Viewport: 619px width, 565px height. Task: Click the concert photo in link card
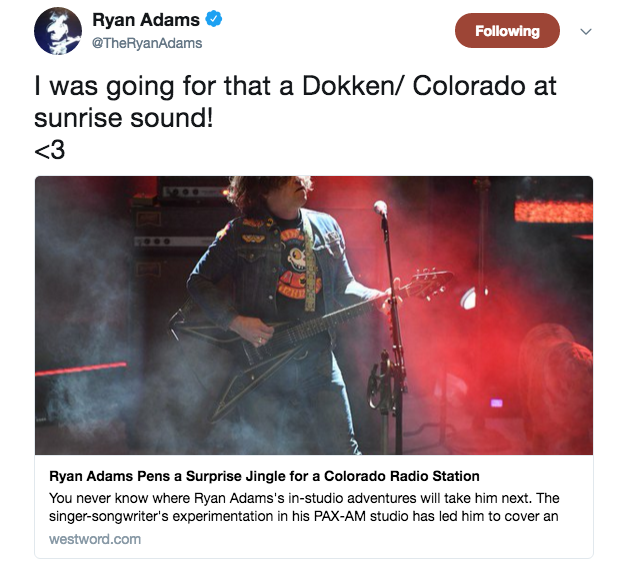click(x=314, y=315)
